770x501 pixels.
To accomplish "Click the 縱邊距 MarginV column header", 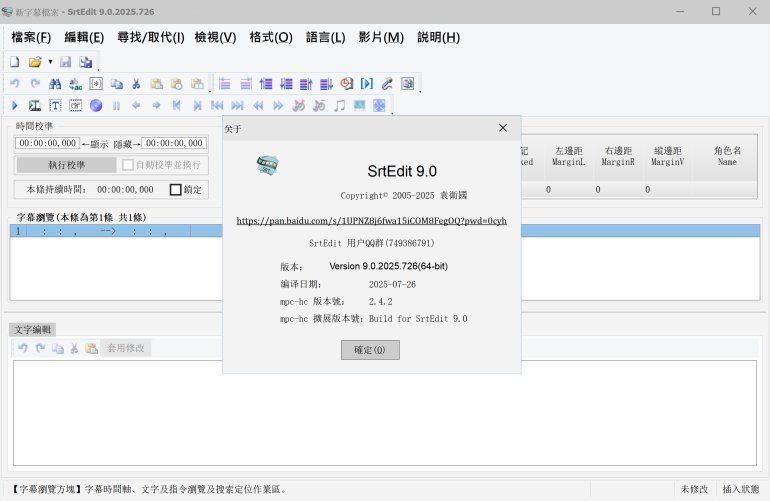I will (x=667, y=156).
